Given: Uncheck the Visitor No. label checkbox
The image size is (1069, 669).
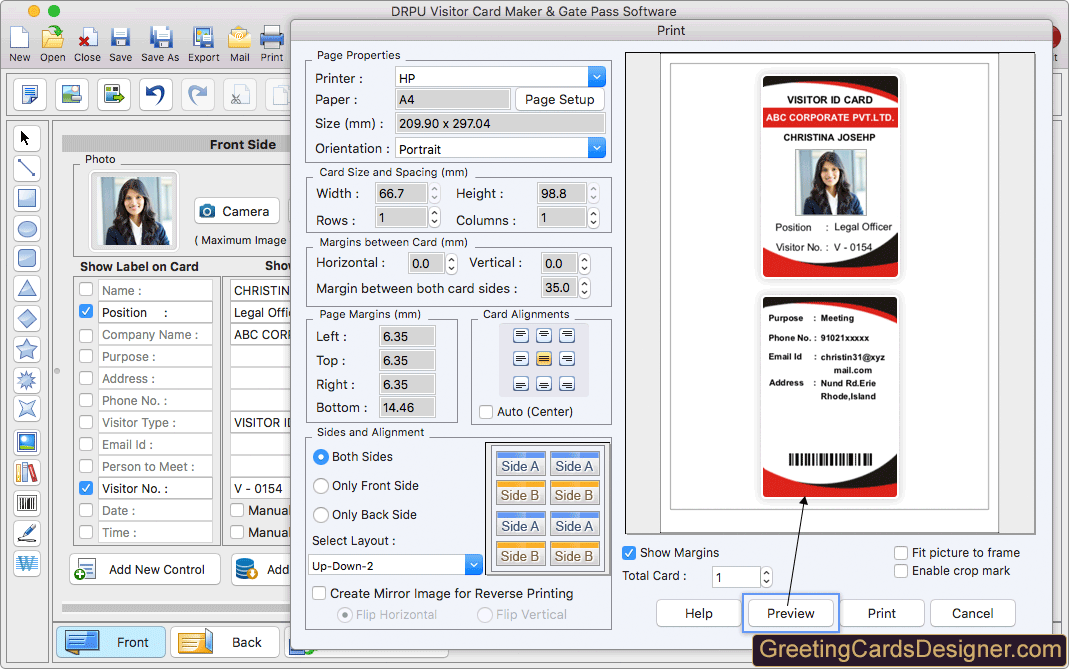Looking at the screenshot, I should [x=86, y=488].
